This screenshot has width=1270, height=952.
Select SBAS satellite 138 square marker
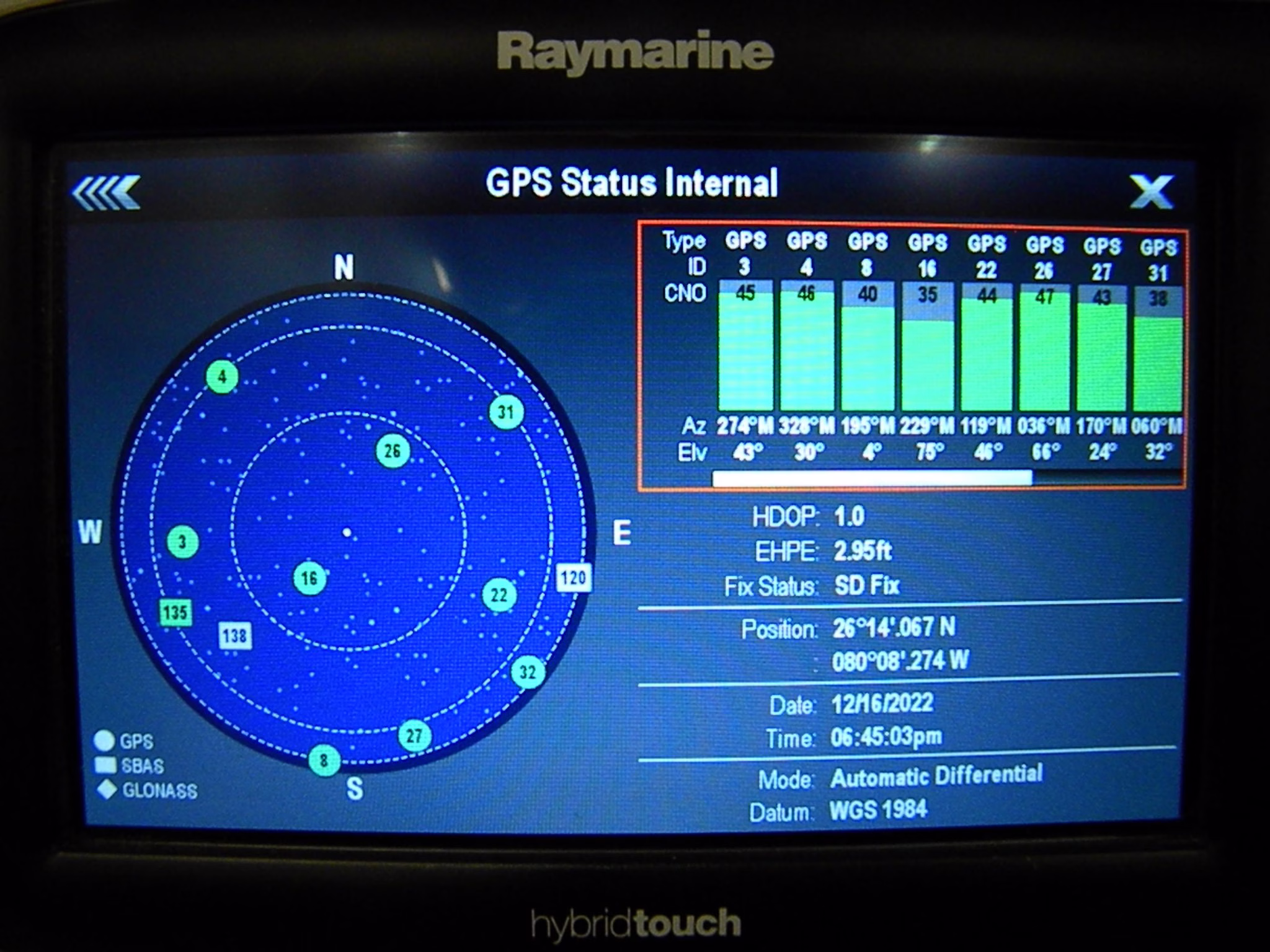tap(235, 635)
